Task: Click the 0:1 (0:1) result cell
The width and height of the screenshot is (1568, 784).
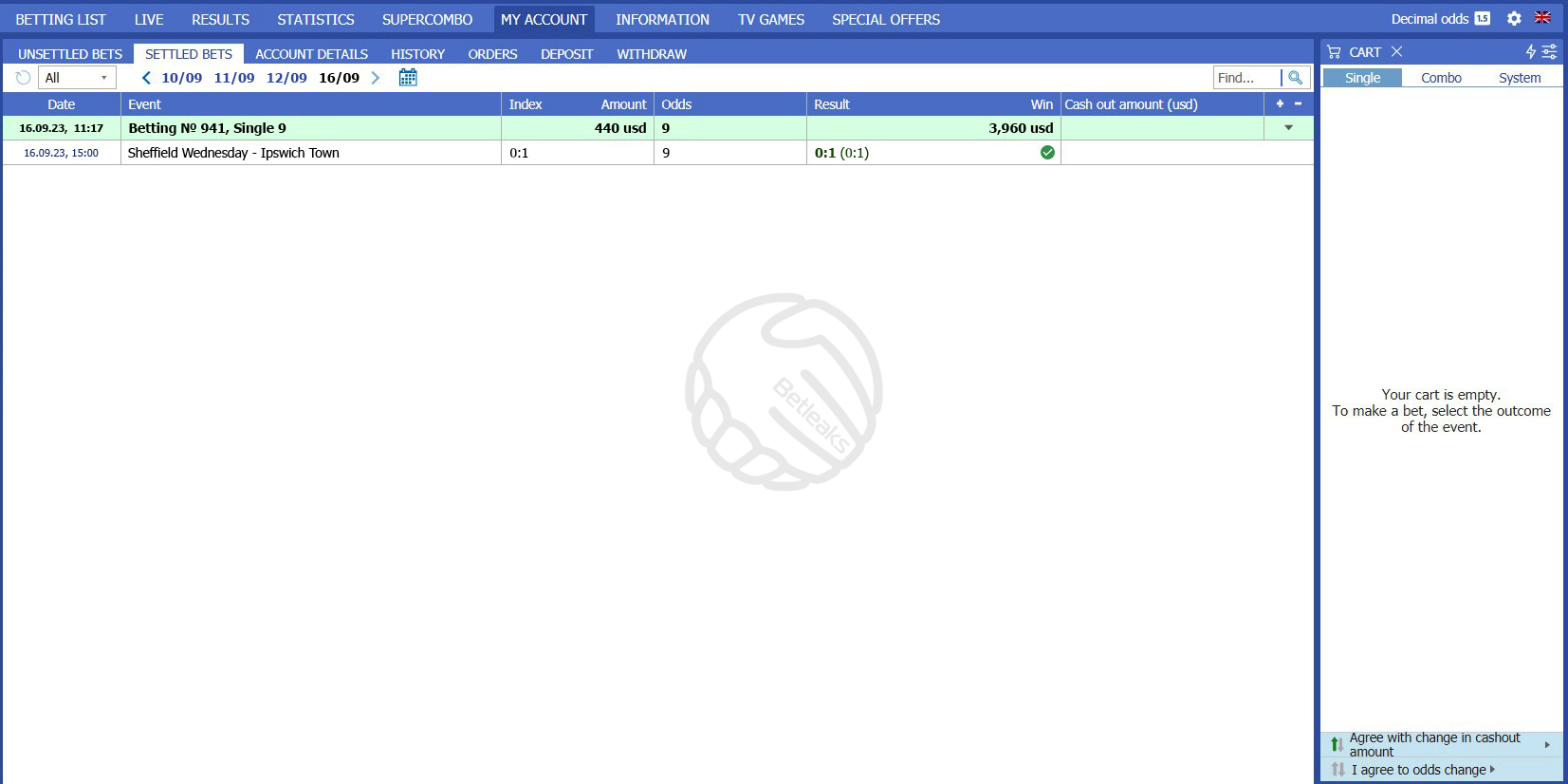Action: coord(841,153)
